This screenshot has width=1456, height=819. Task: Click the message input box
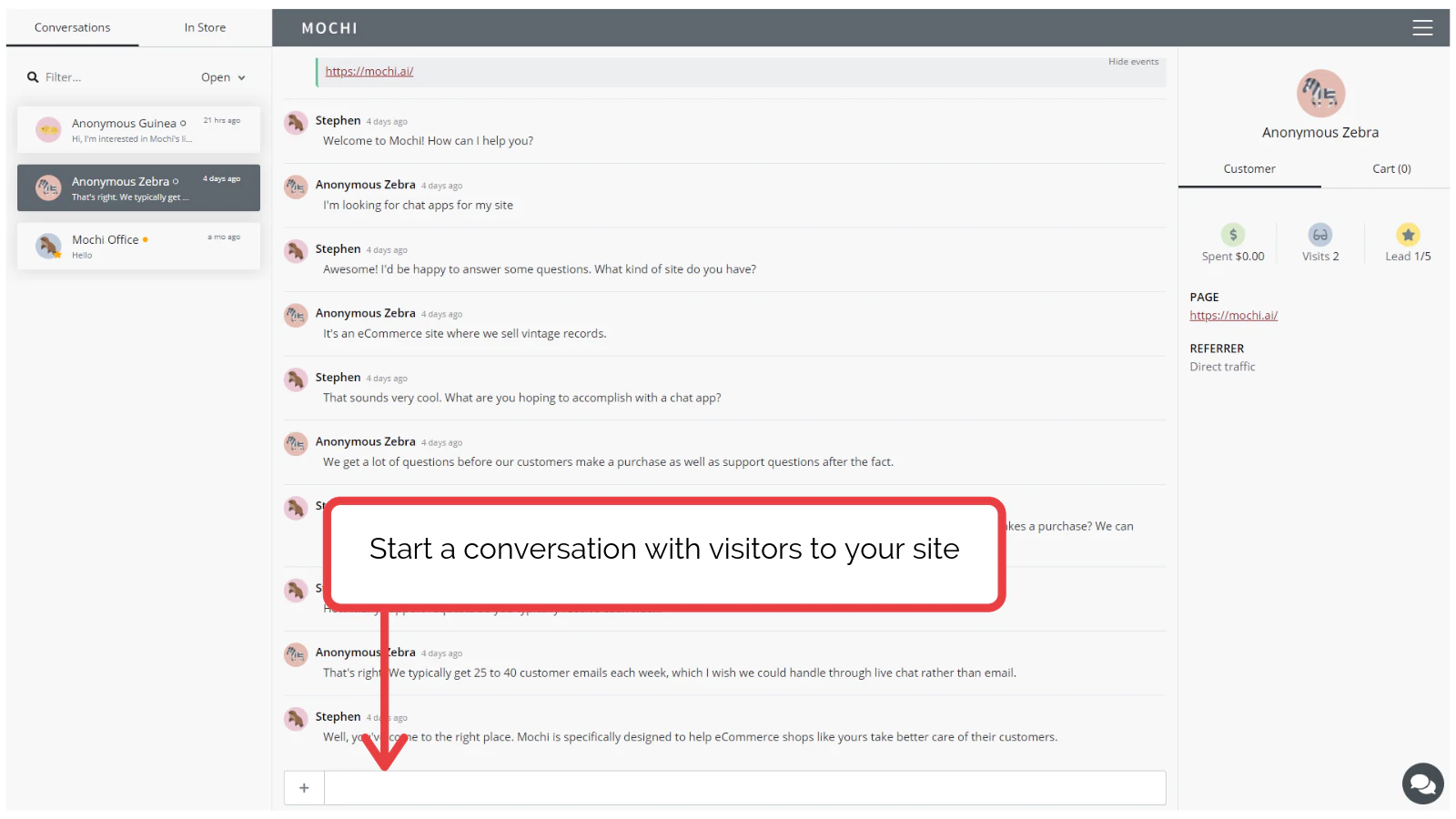(x=744, y=788)
